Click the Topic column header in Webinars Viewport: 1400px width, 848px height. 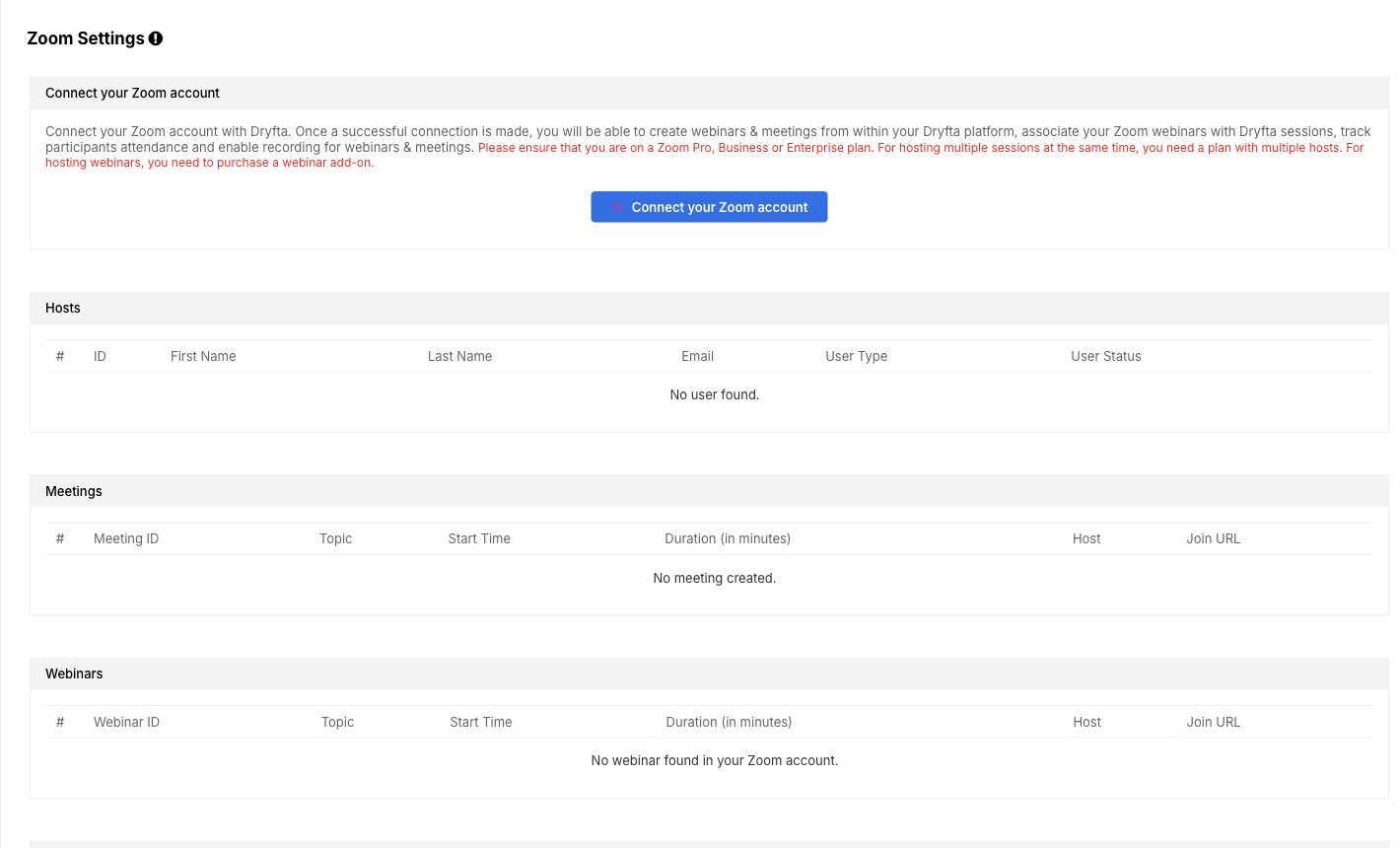[x=337, y=722]
